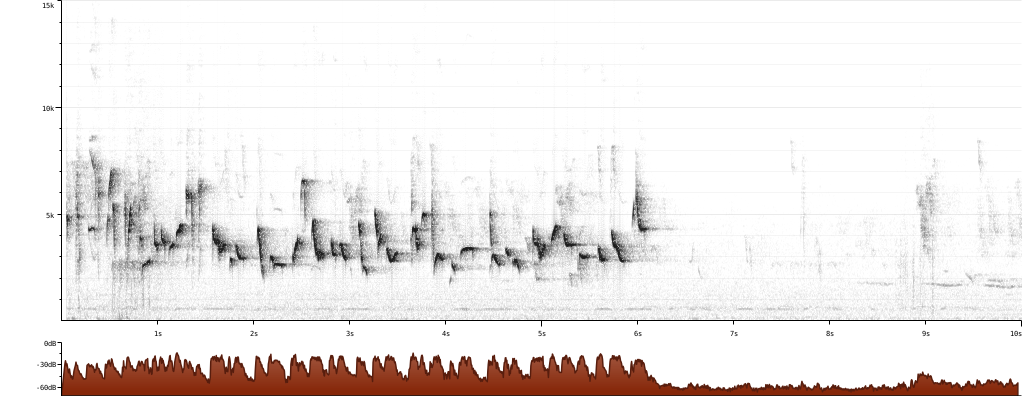Image resolution: width=1022 pixels, height=396 pixels.
Task: Click the amplitude peak near 1s
Action: click(175, 358)
